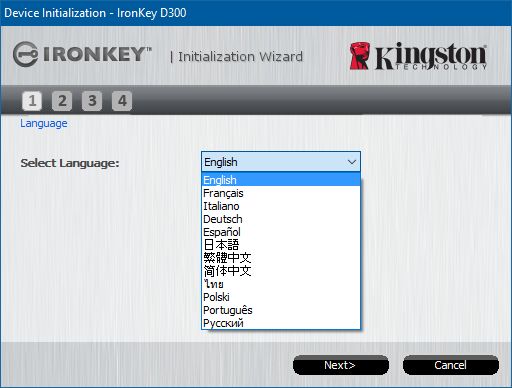Select 日本語 (Japanese) option
The height and width of the screenshot is (388, 512).
click(x=281, y=245)
